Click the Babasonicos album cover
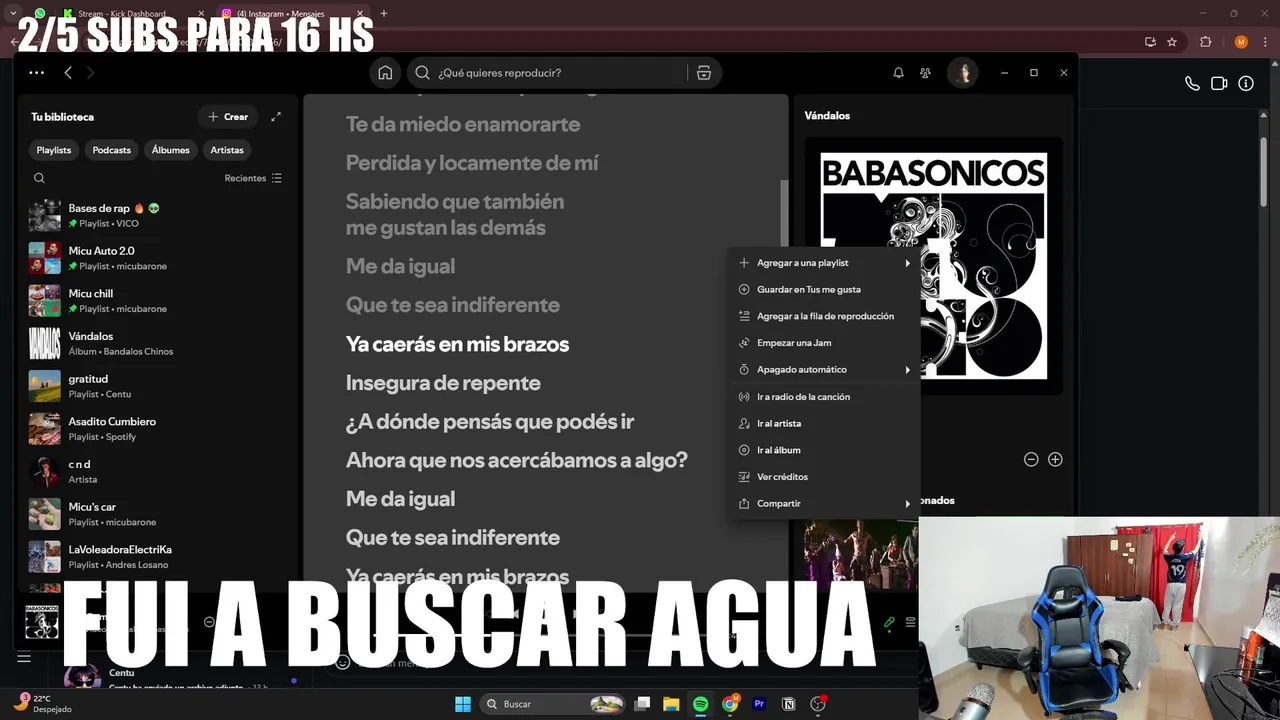The height and width of the screenshot is (720, 1280). click(x=933, y=266)
